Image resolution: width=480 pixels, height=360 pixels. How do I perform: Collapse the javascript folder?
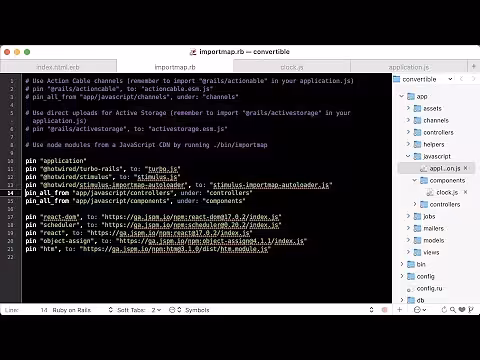[x=408, y=156]
